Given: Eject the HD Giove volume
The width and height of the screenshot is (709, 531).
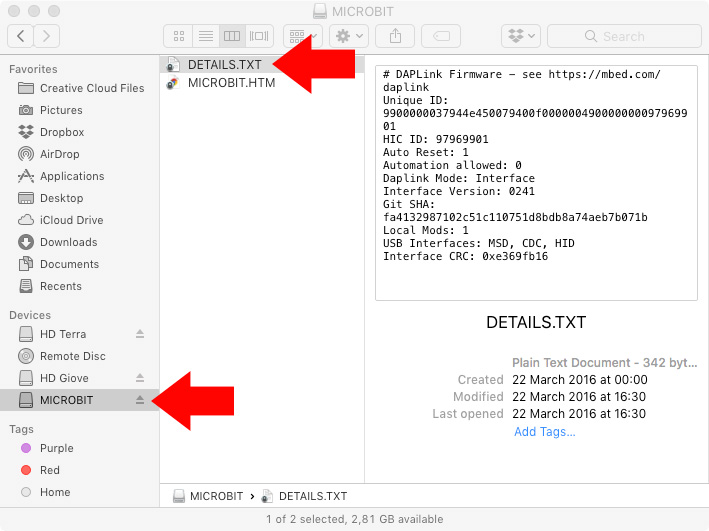Looking at the screenshot, I should point(140,378).
